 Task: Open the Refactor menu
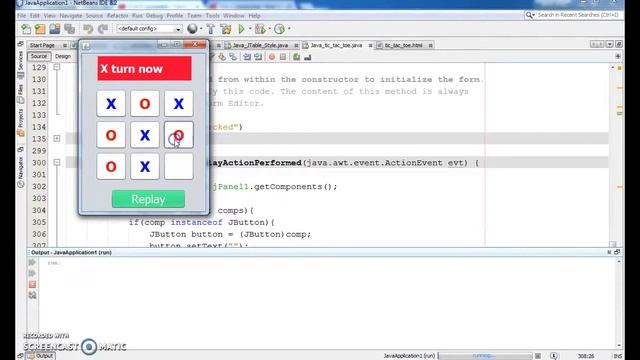tap(118, 16)
